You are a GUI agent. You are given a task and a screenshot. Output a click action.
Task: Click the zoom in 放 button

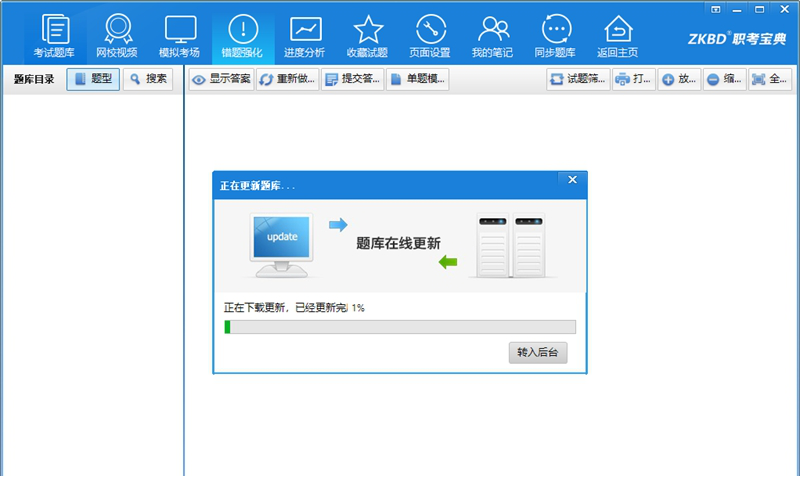[x=679, y=79]
